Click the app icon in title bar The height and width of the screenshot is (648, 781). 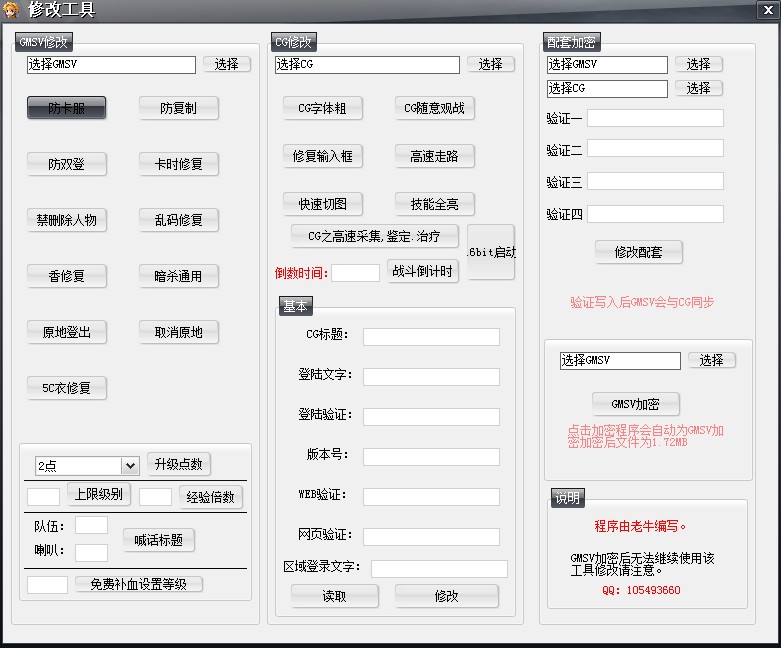coord(12,10)
